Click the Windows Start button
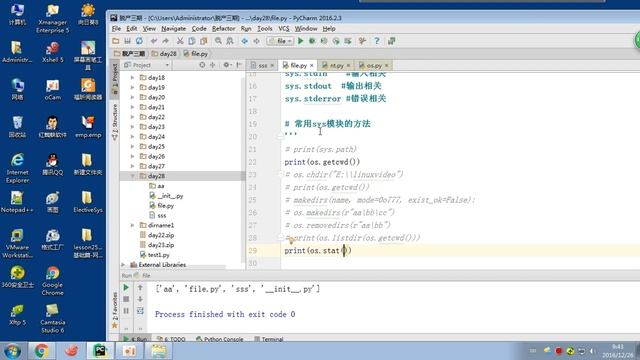Viewport: 640px width, 360px height. (x=12, y=351)
